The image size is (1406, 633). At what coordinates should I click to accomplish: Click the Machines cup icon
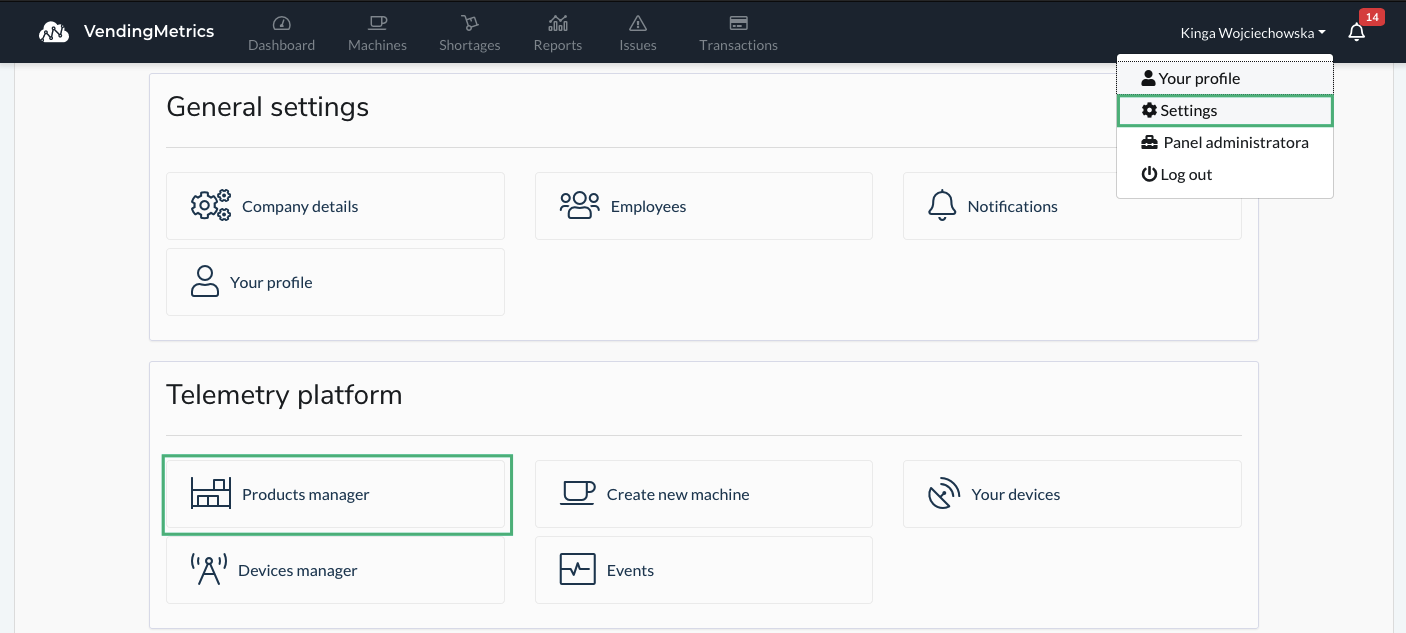[x=377, y=23]
